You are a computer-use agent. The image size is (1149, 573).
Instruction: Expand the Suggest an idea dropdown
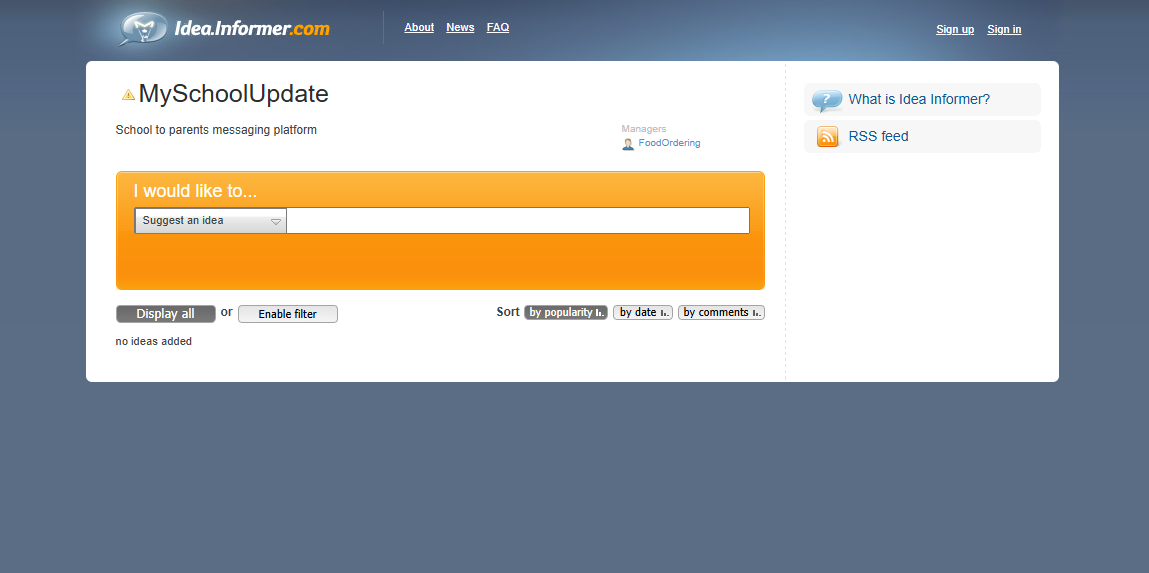(211, 221)
